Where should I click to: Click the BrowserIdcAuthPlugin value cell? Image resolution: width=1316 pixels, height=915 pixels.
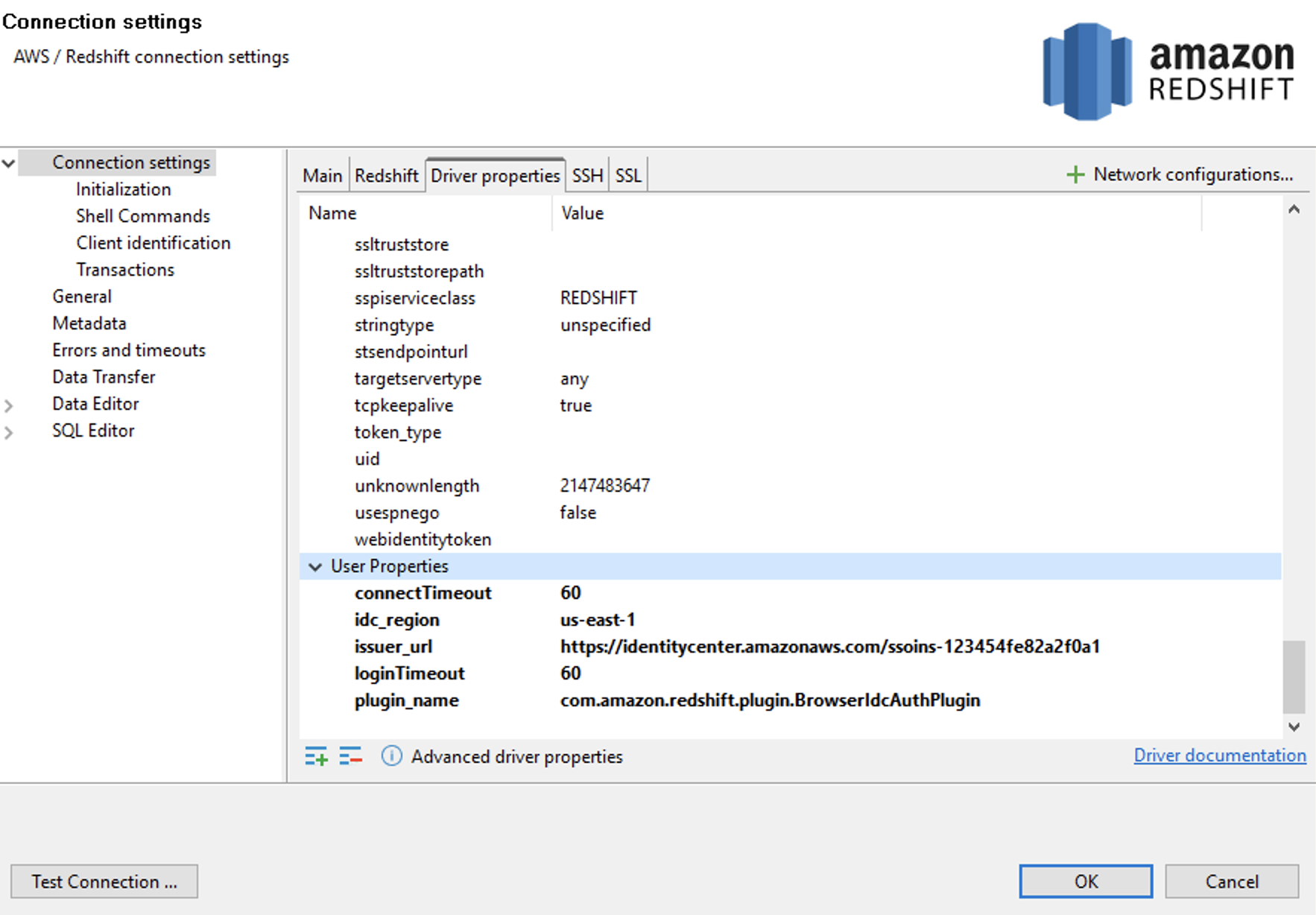pos(770,700)
